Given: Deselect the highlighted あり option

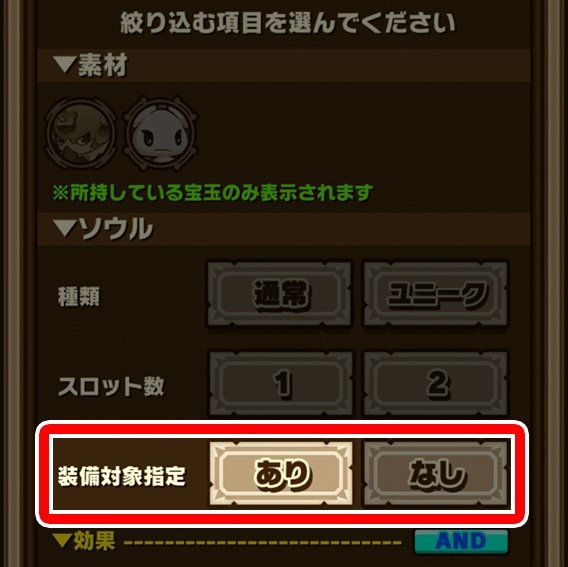Looking at the screenshot, I should 281,474.
